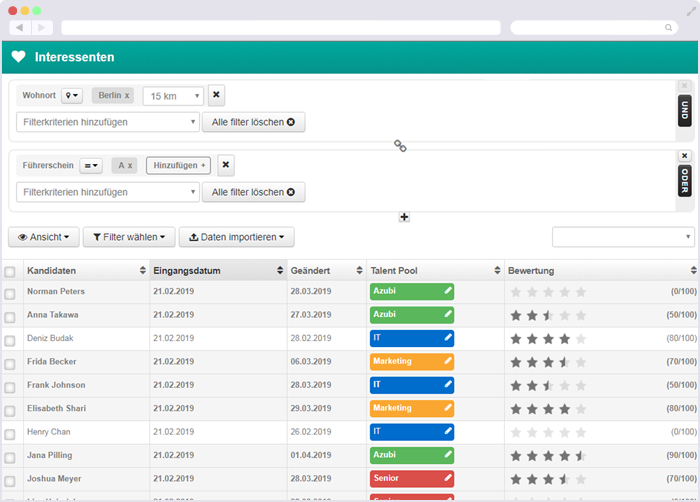Image resolution: width=700 pixels, height=502 pixels.
Task: Edit Norman Peters' Azubi talent pool pencil
Action: (448, 291)
